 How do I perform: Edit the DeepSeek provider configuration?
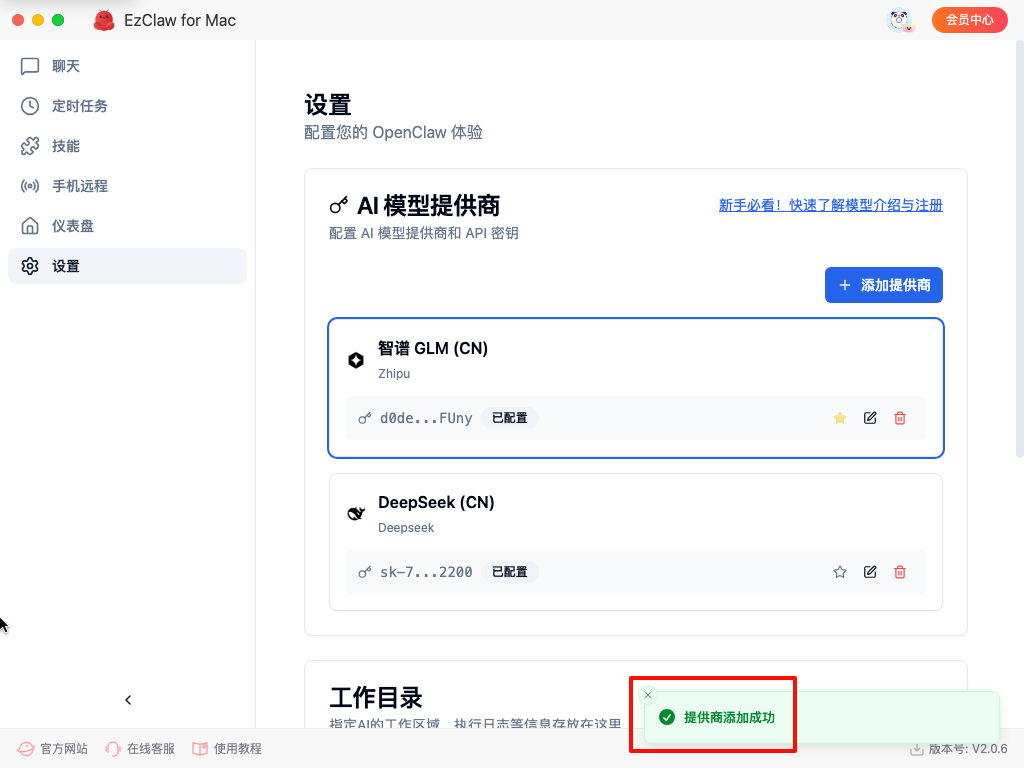click(870, 572)
